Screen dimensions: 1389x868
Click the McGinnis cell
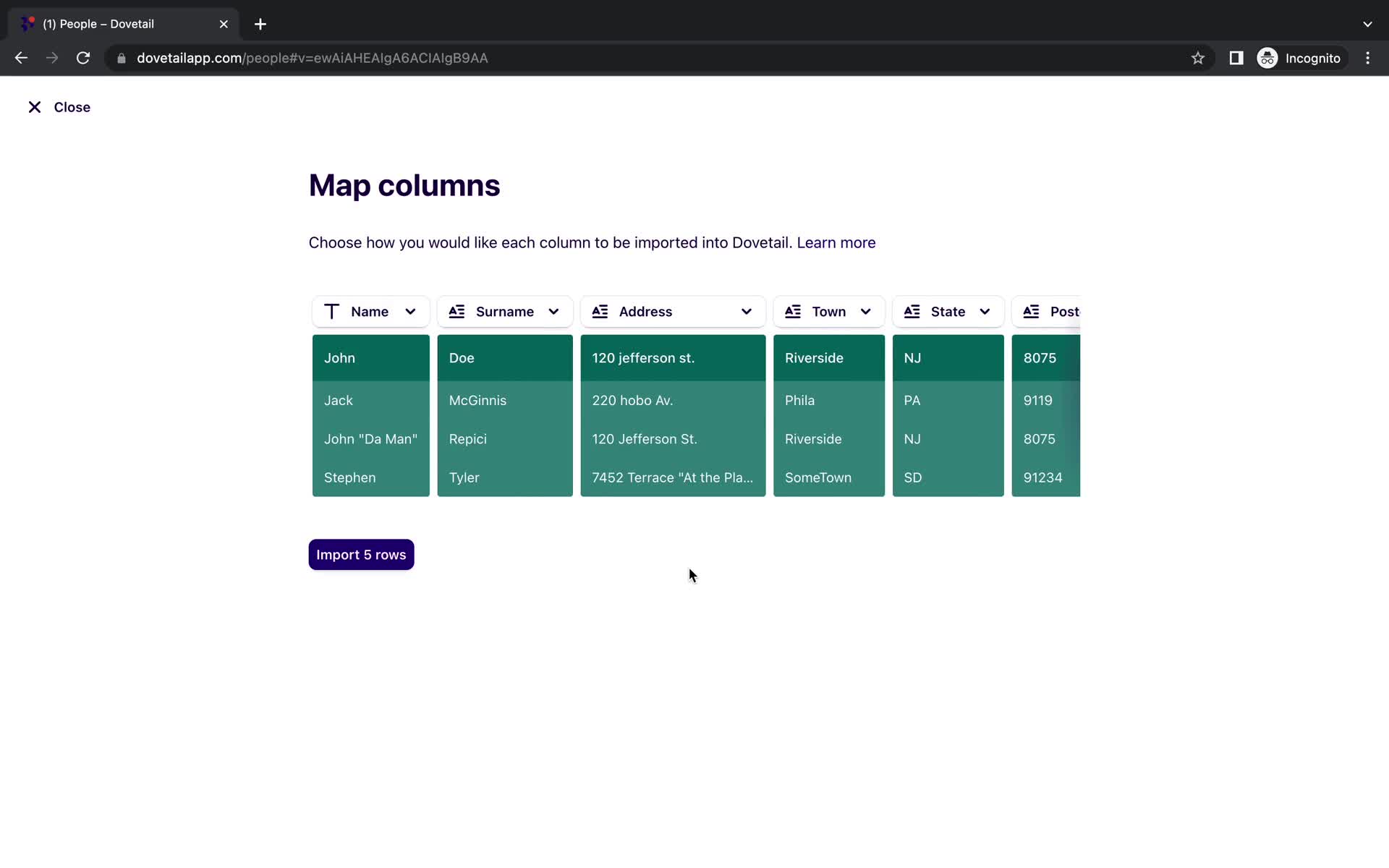[x=505, y=401]
